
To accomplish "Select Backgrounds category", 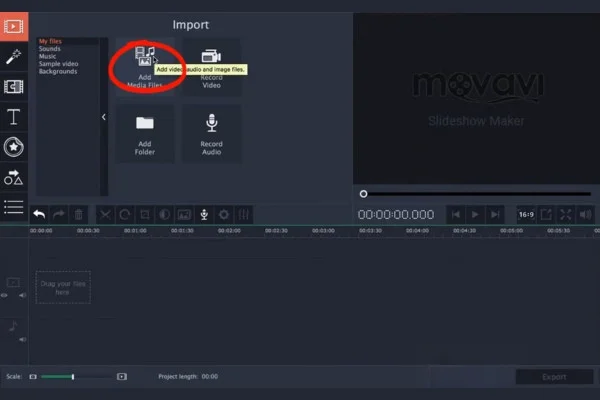I will coord(58,72).
